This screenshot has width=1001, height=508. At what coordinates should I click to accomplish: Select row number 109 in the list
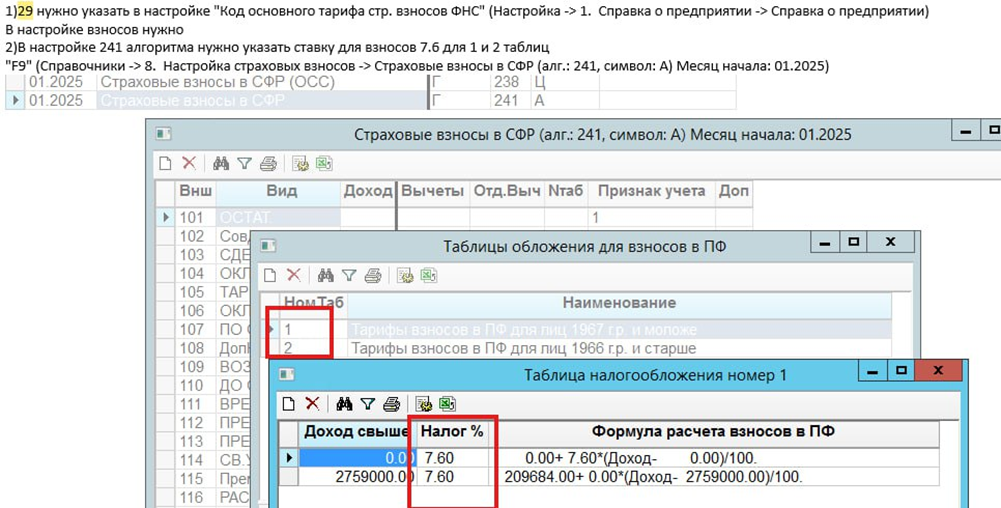point(191,367)
